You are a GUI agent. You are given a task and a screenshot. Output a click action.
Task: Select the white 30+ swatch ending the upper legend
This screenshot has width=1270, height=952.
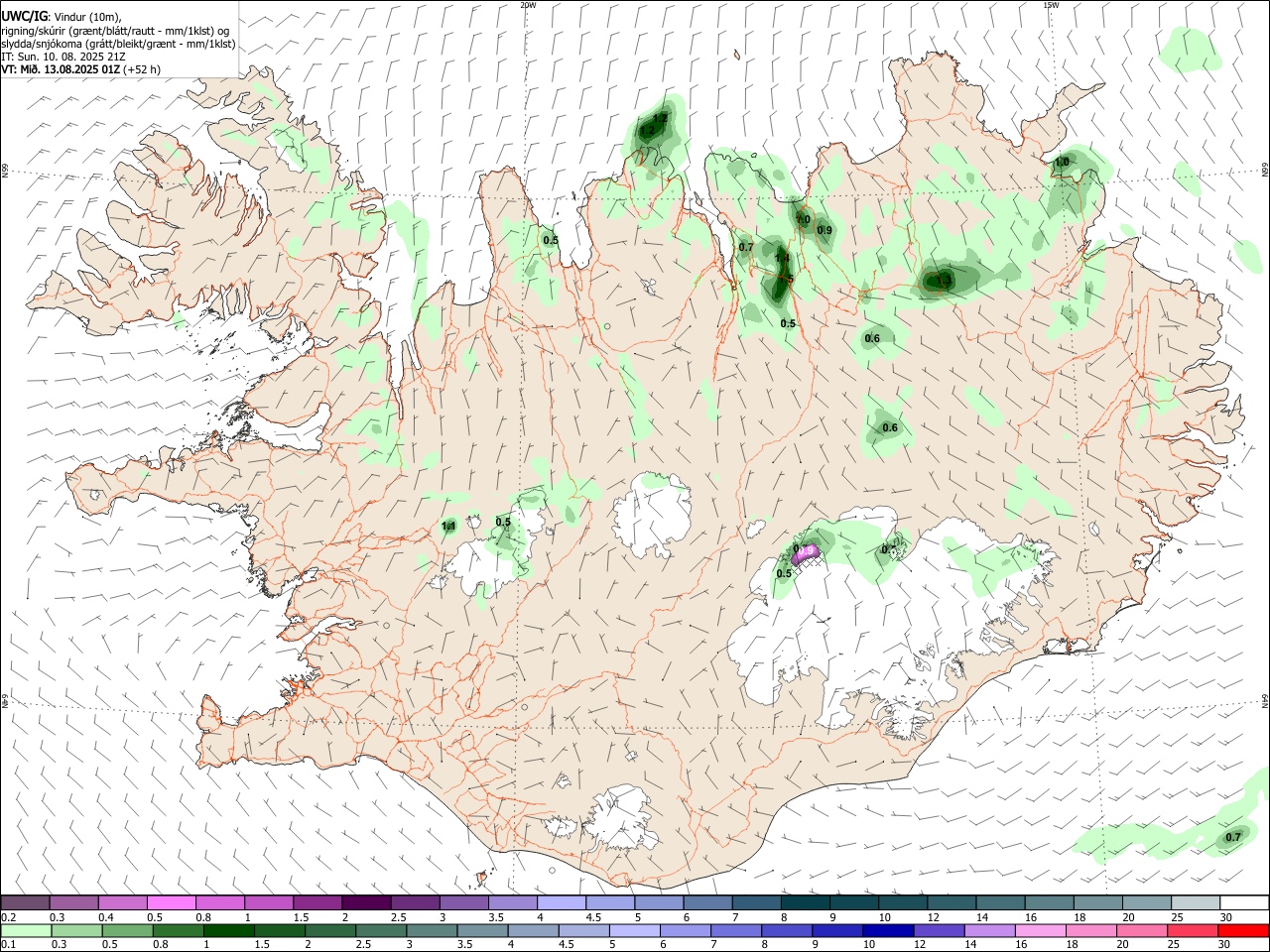pyautogui.click(x=1243, y=903)
